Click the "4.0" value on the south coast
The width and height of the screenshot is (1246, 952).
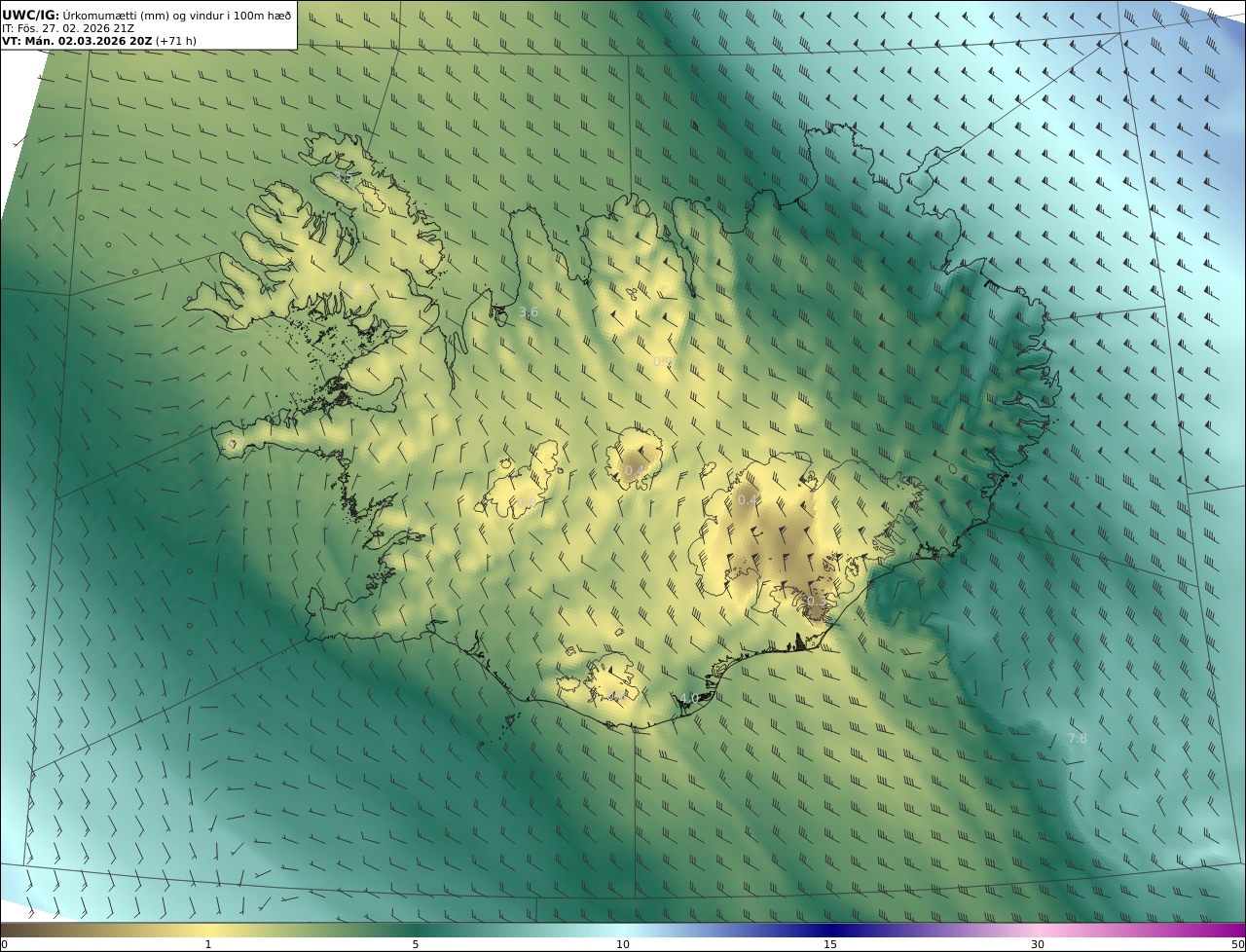[689, 698]
